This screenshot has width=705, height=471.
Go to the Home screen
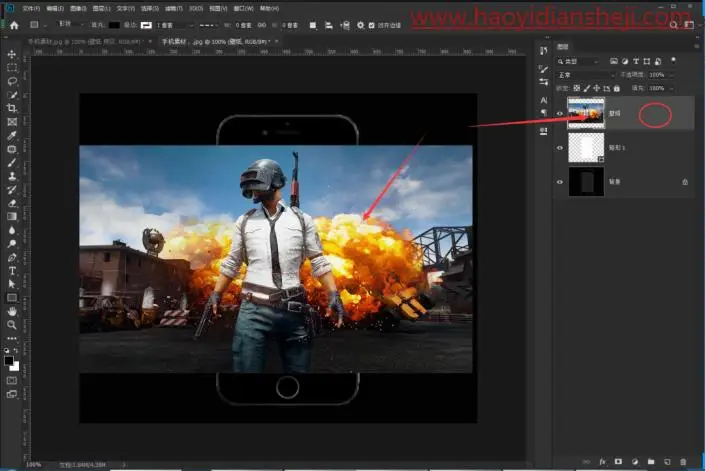14,25
